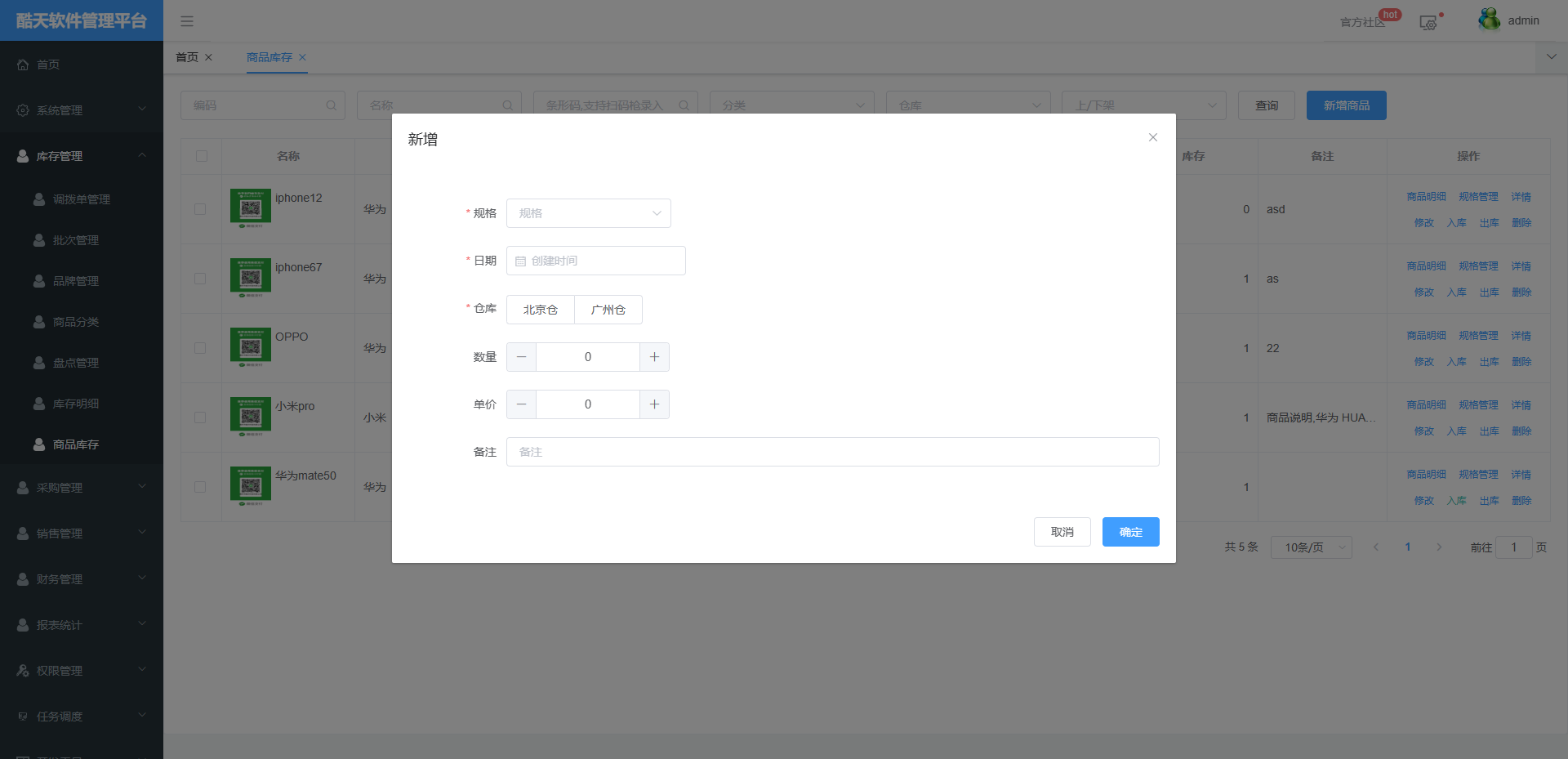Click the calendar icon in 日期 field

pos(520,261)
